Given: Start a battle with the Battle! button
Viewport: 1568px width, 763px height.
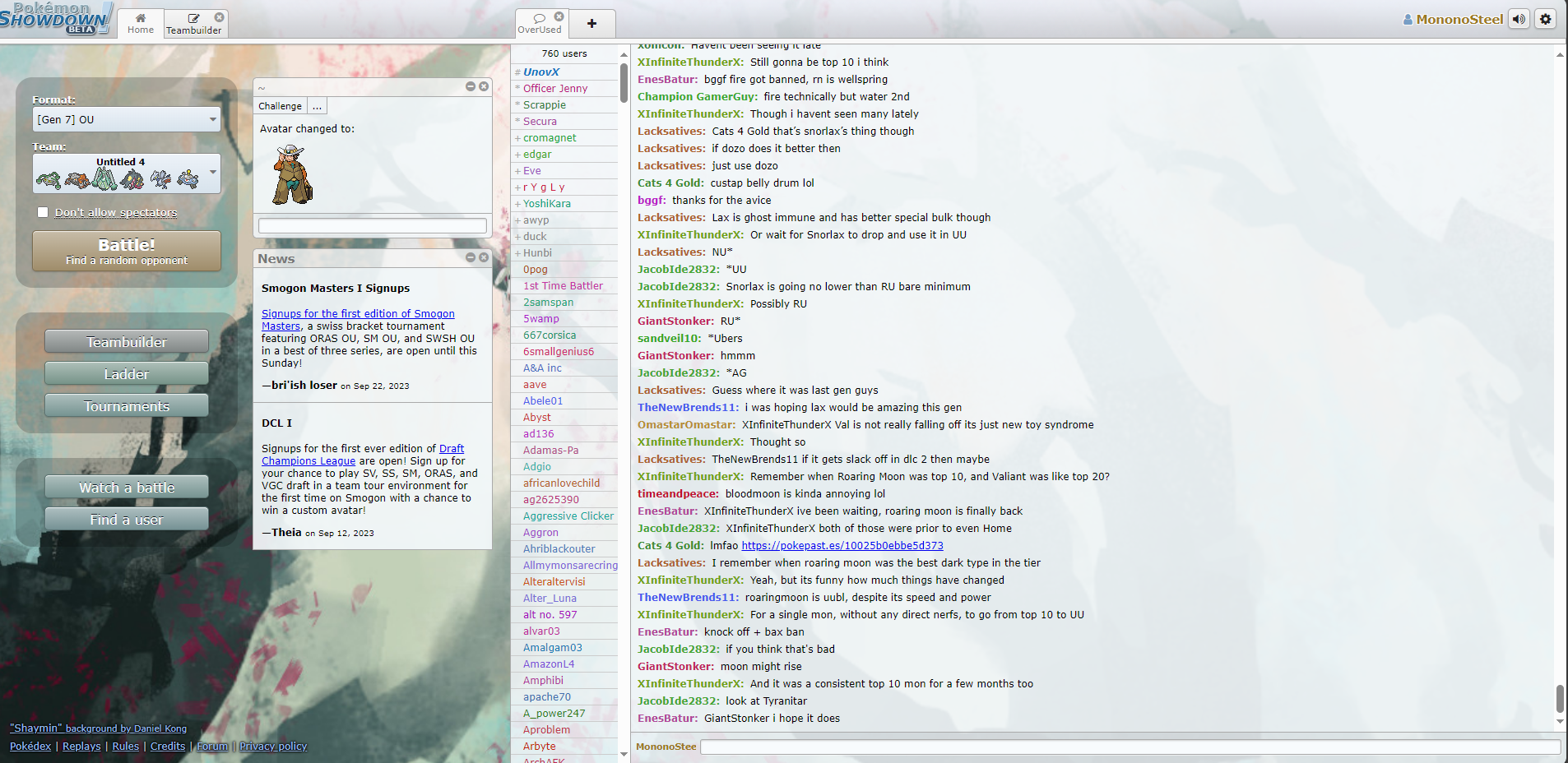Looking at the screenshot, I should [x=127, y=251].
